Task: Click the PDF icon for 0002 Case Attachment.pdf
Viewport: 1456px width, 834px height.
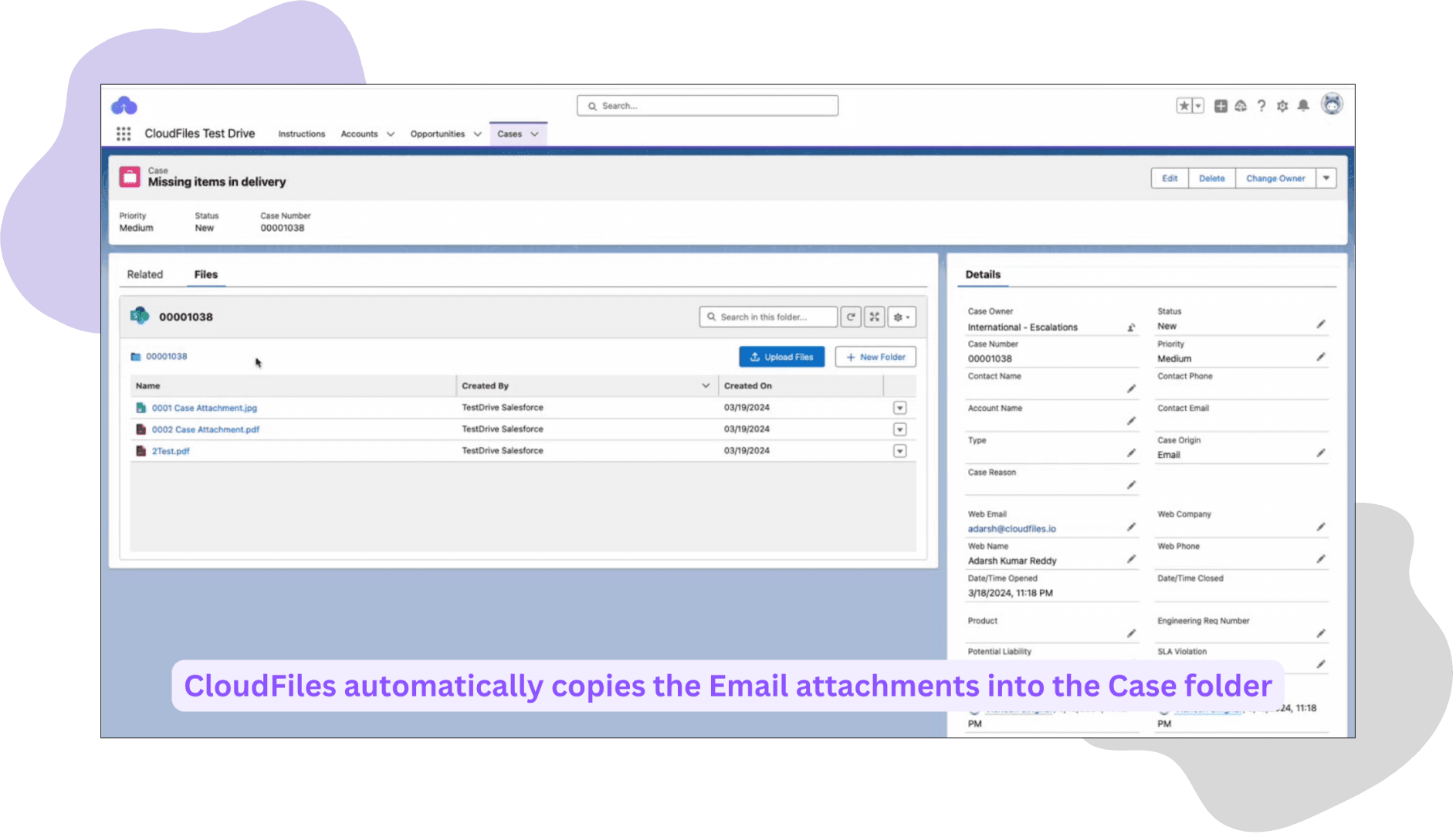Action: [141, 429]
